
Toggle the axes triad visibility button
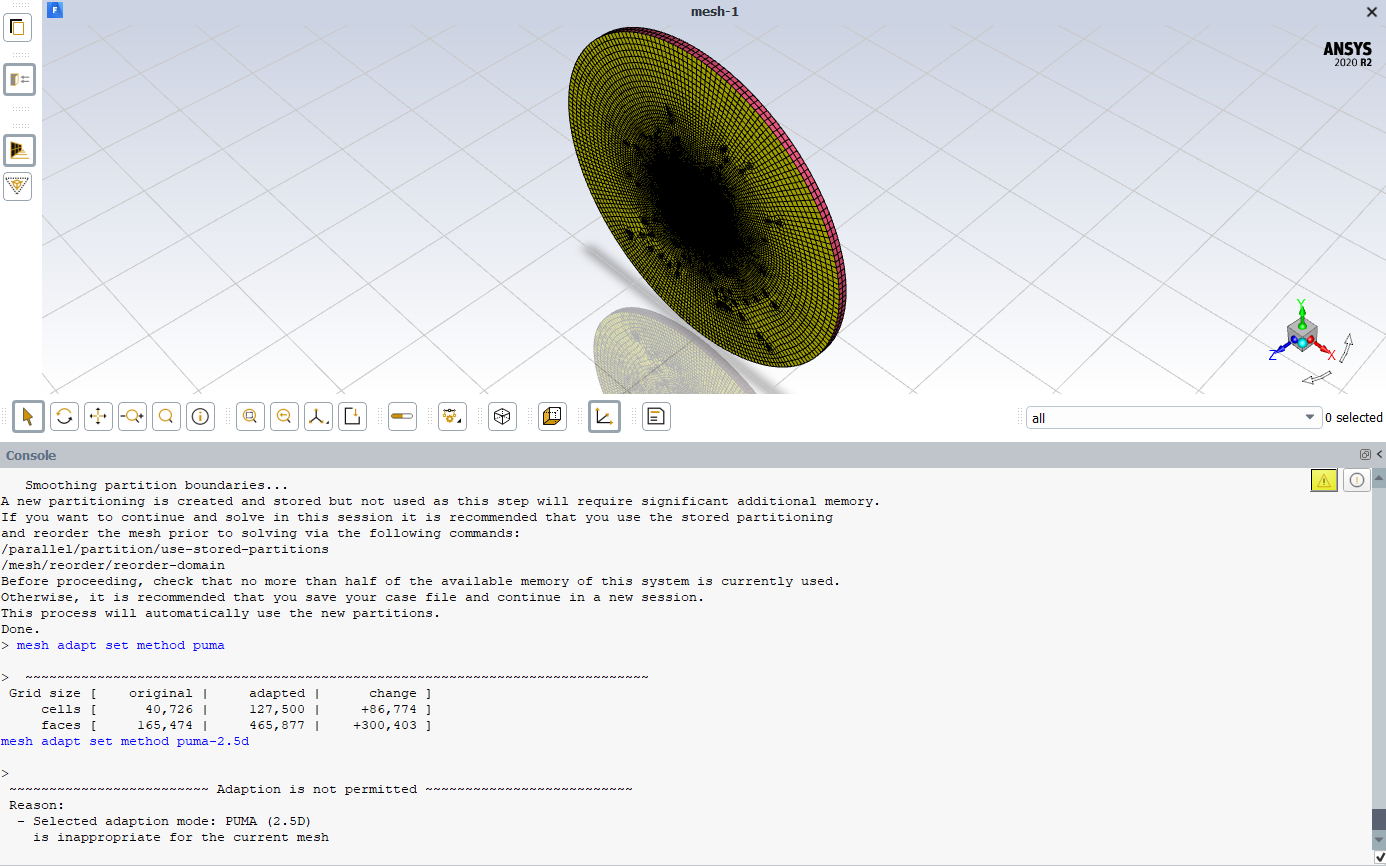[604, 417]
